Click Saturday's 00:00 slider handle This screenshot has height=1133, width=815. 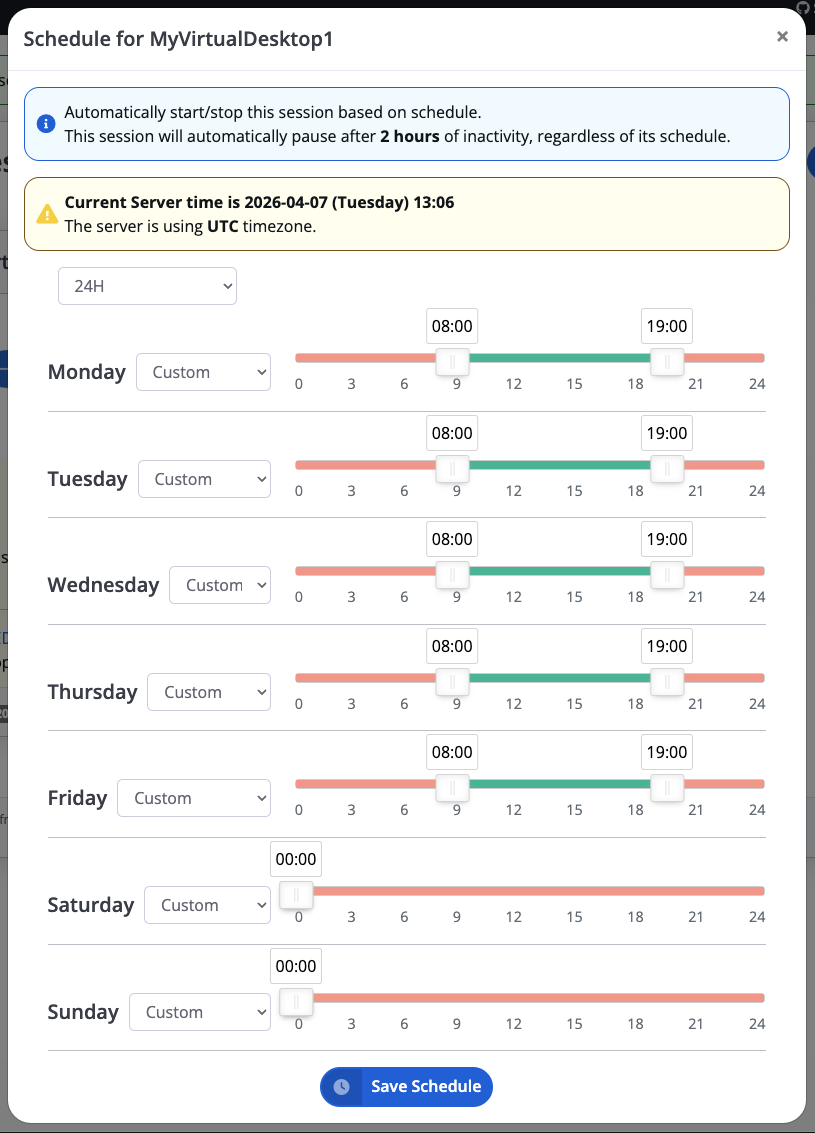[296, 894]
